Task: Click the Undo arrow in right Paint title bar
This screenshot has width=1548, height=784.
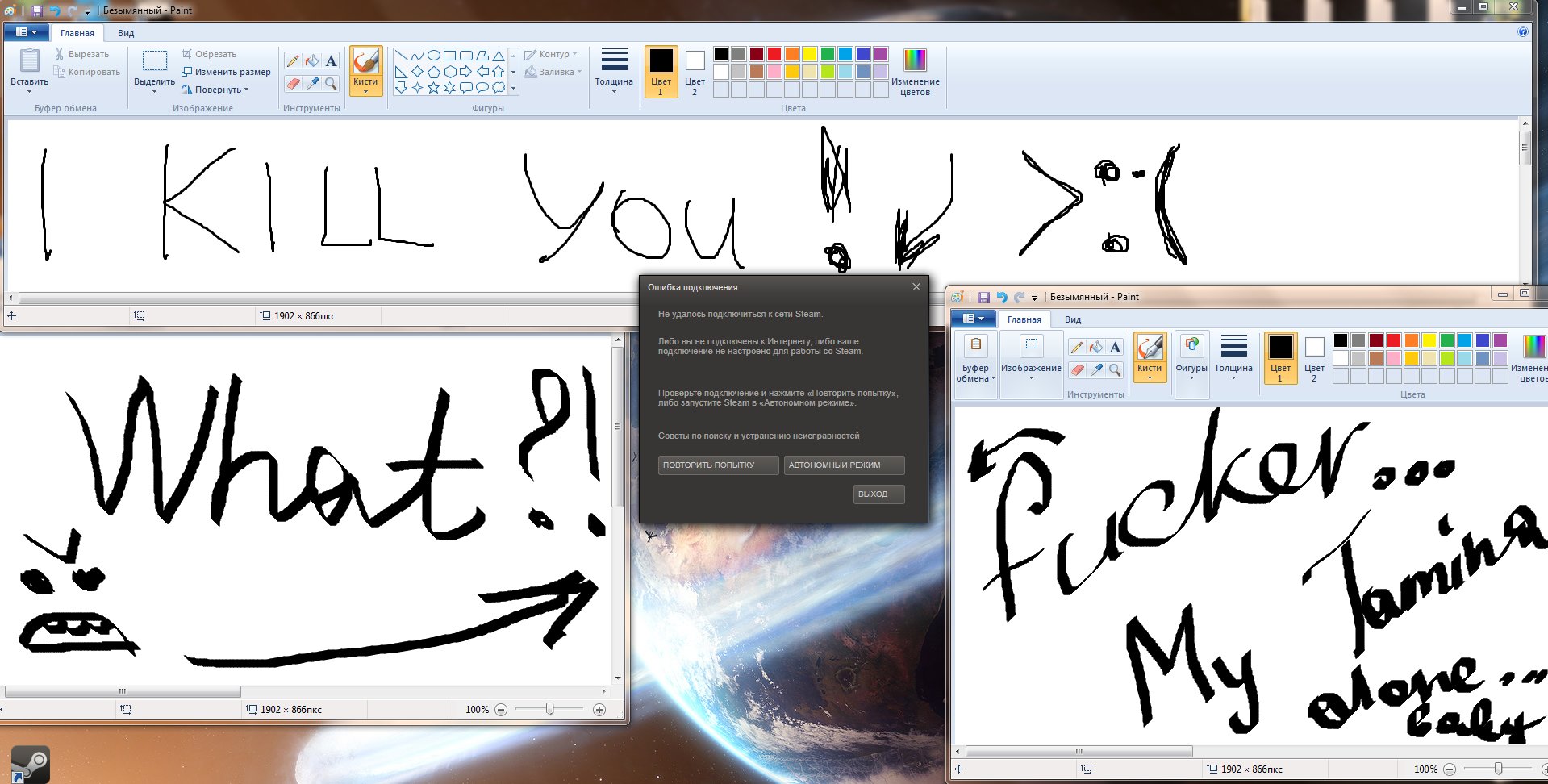Action: pyautogui.click(x=1001, y=297)
